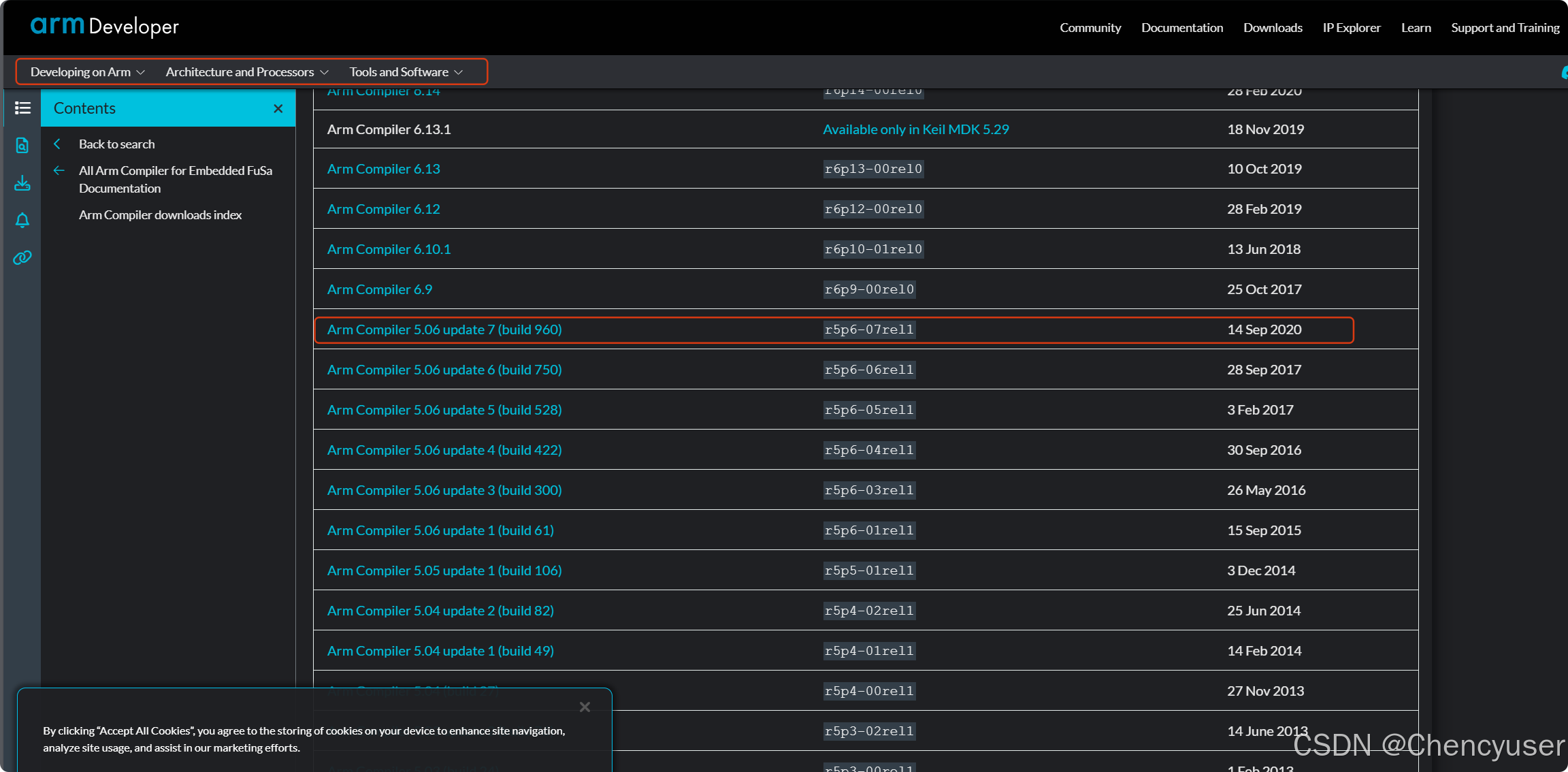Open the Tools and Software dropdown
The width and height of the screenshot is (1568, 772).
(x=406, y=71)
